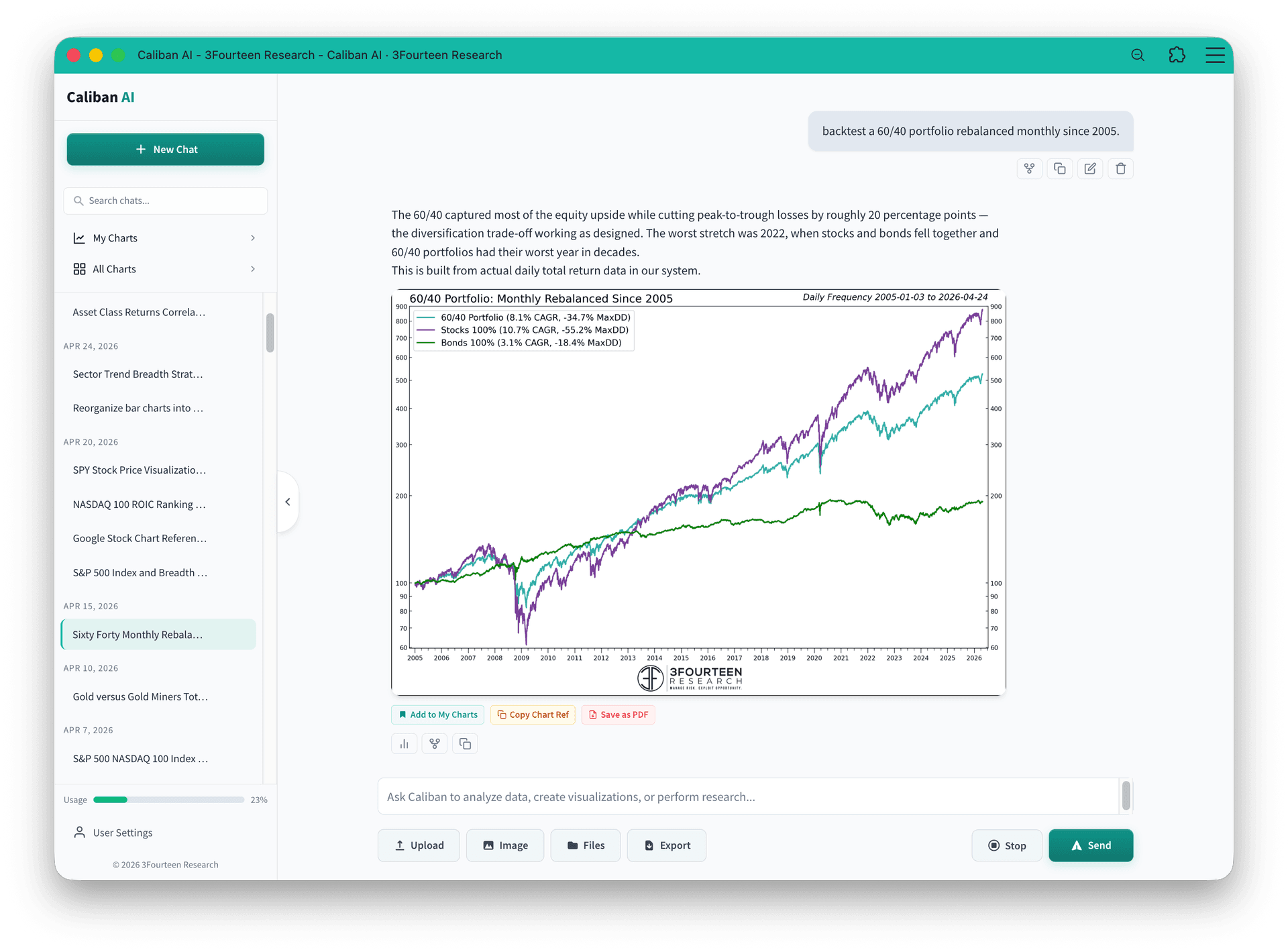The width and height of the screenshot is (1288, 952).
Task: Click Copy Chart Ref
Action: 533,715
